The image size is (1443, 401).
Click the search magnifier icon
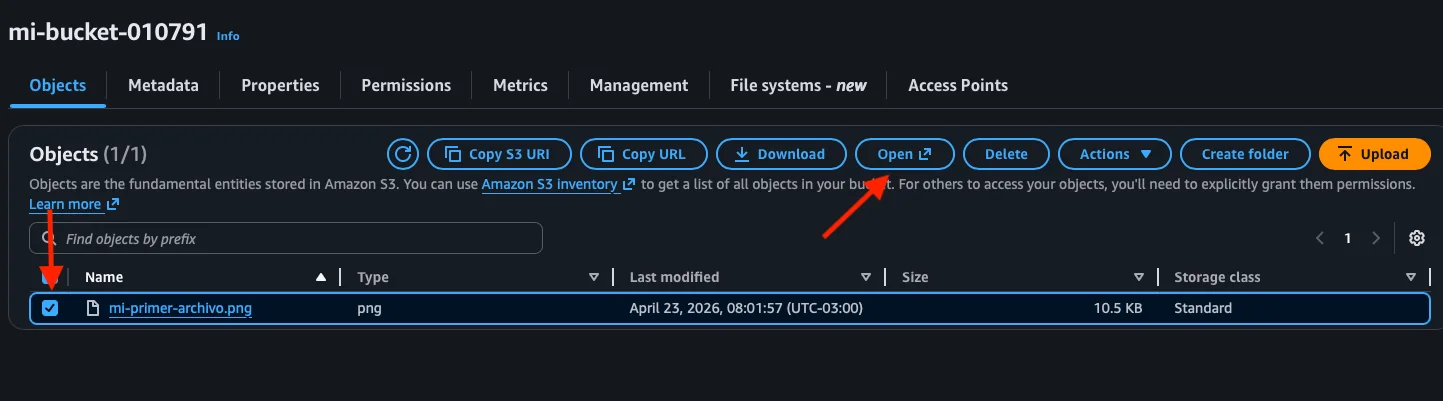[x=48, y=239]
